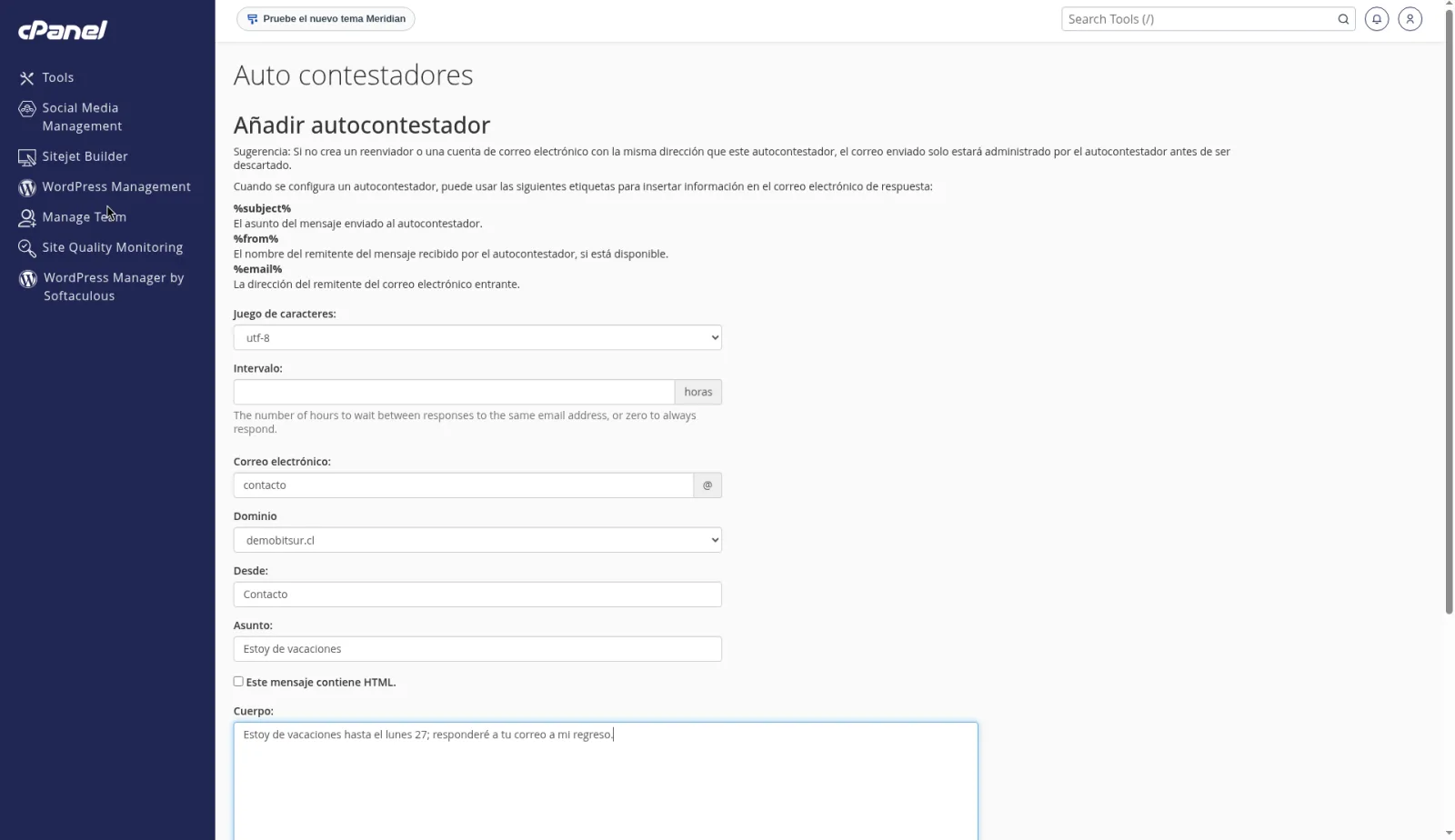Click the %from% tag text
1455x840 pixels.
[x=256, y=239]
